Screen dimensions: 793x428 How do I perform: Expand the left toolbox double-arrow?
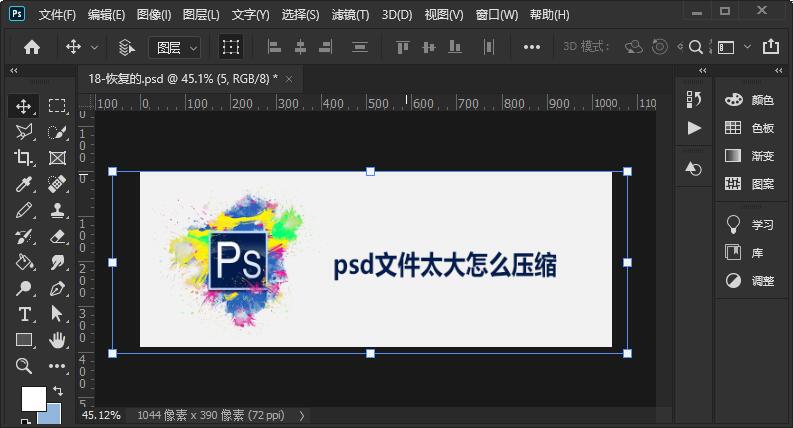[14, 71]
